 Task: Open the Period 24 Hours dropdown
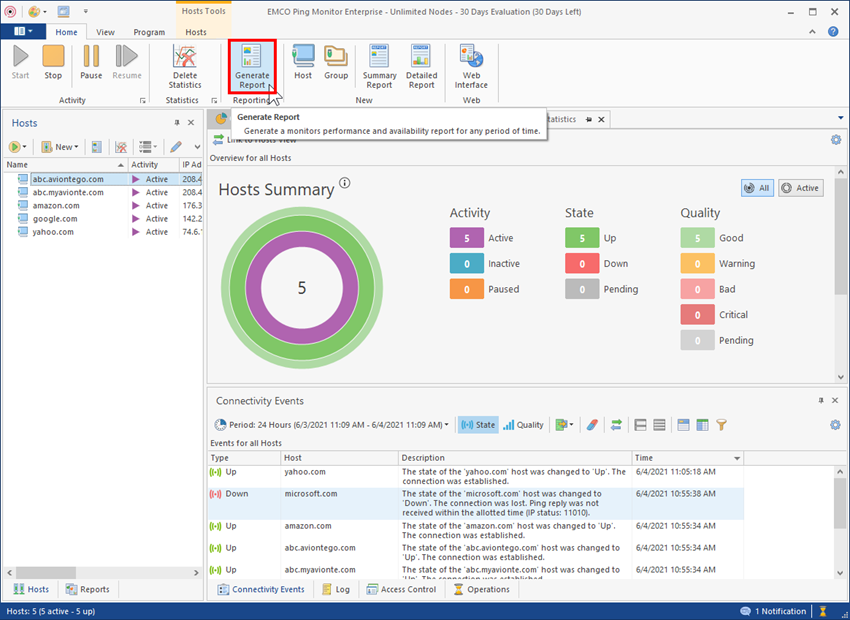pyautogui.click(x=331, y=425)
